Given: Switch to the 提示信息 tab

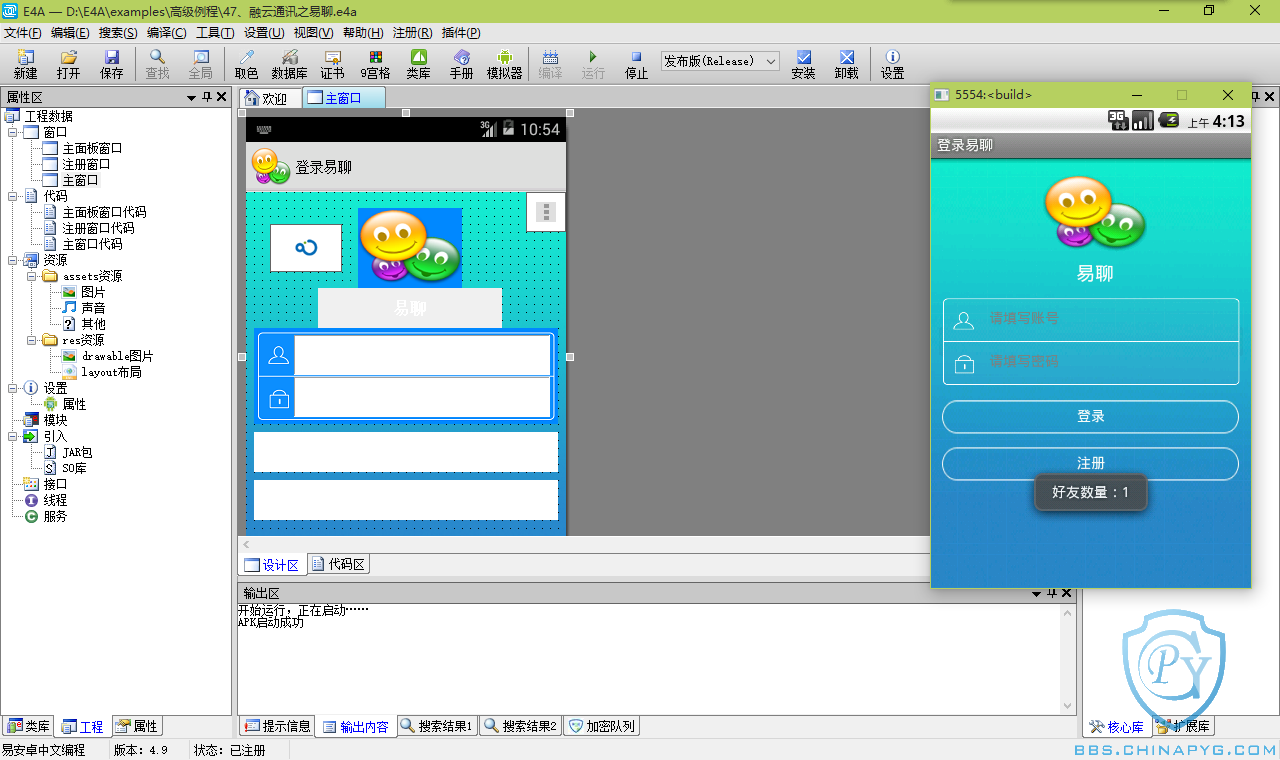Looking at the screenshot, I should [277, 726].
